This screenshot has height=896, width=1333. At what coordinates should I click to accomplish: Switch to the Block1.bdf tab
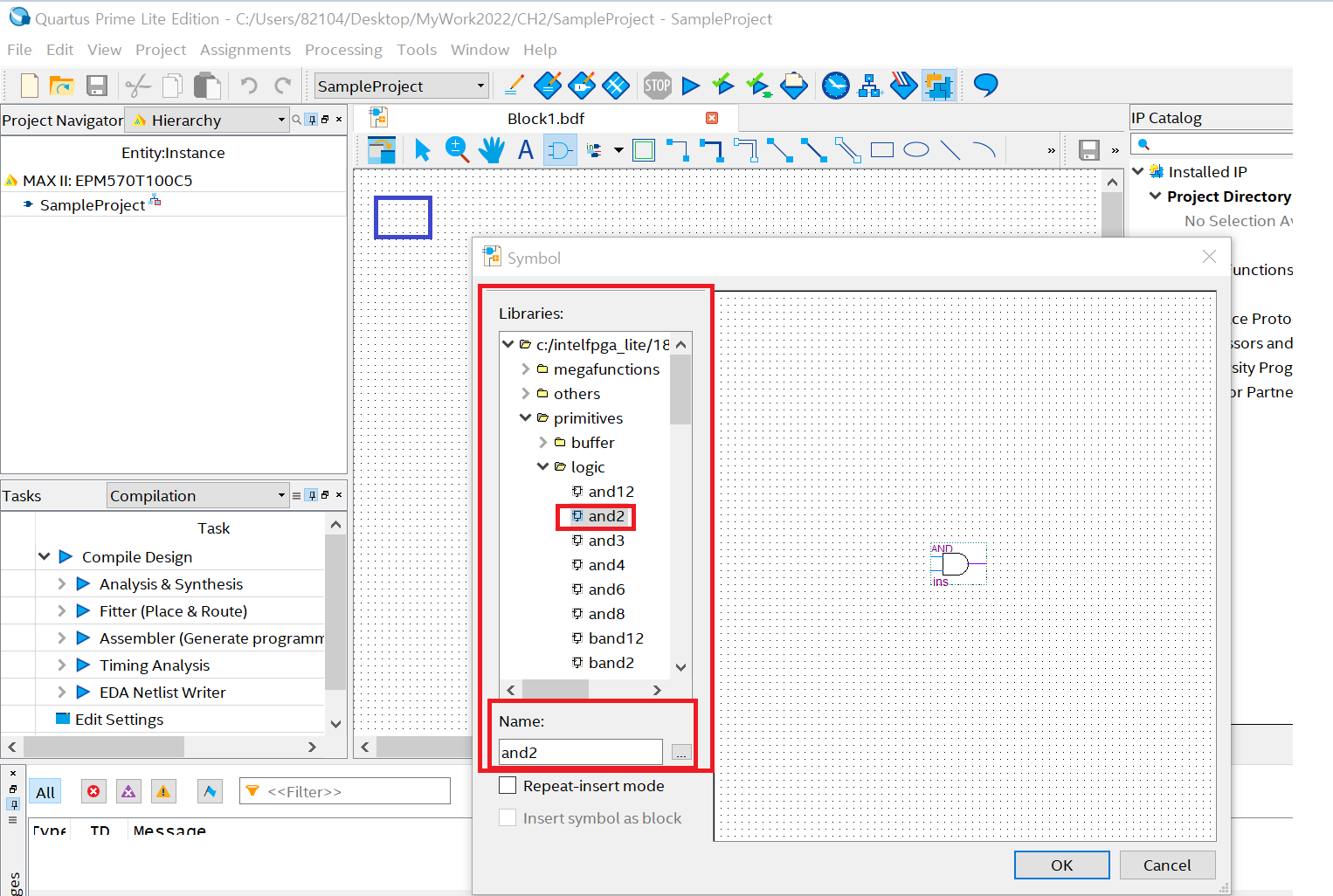pos(546,118)
